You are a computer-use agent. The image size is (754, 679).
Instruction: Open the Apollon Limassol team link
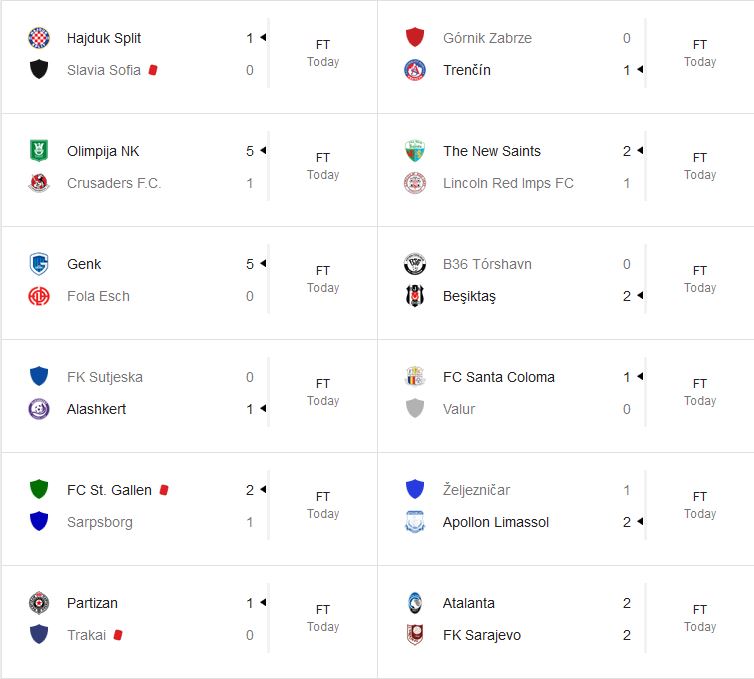pos(496,522)
